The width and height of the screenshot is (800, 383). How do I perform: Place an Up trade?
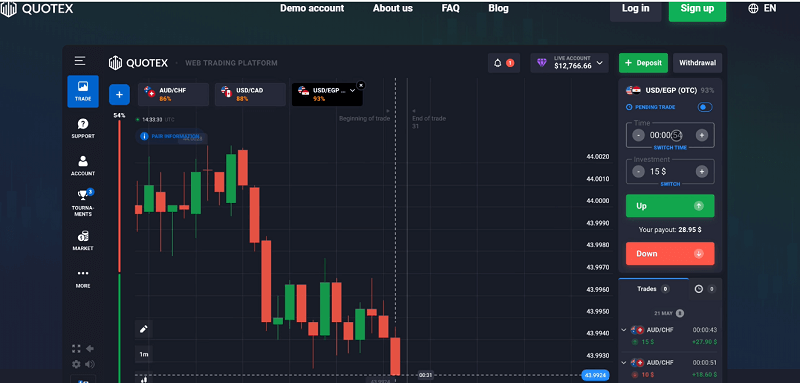click(x=670, y=206)
